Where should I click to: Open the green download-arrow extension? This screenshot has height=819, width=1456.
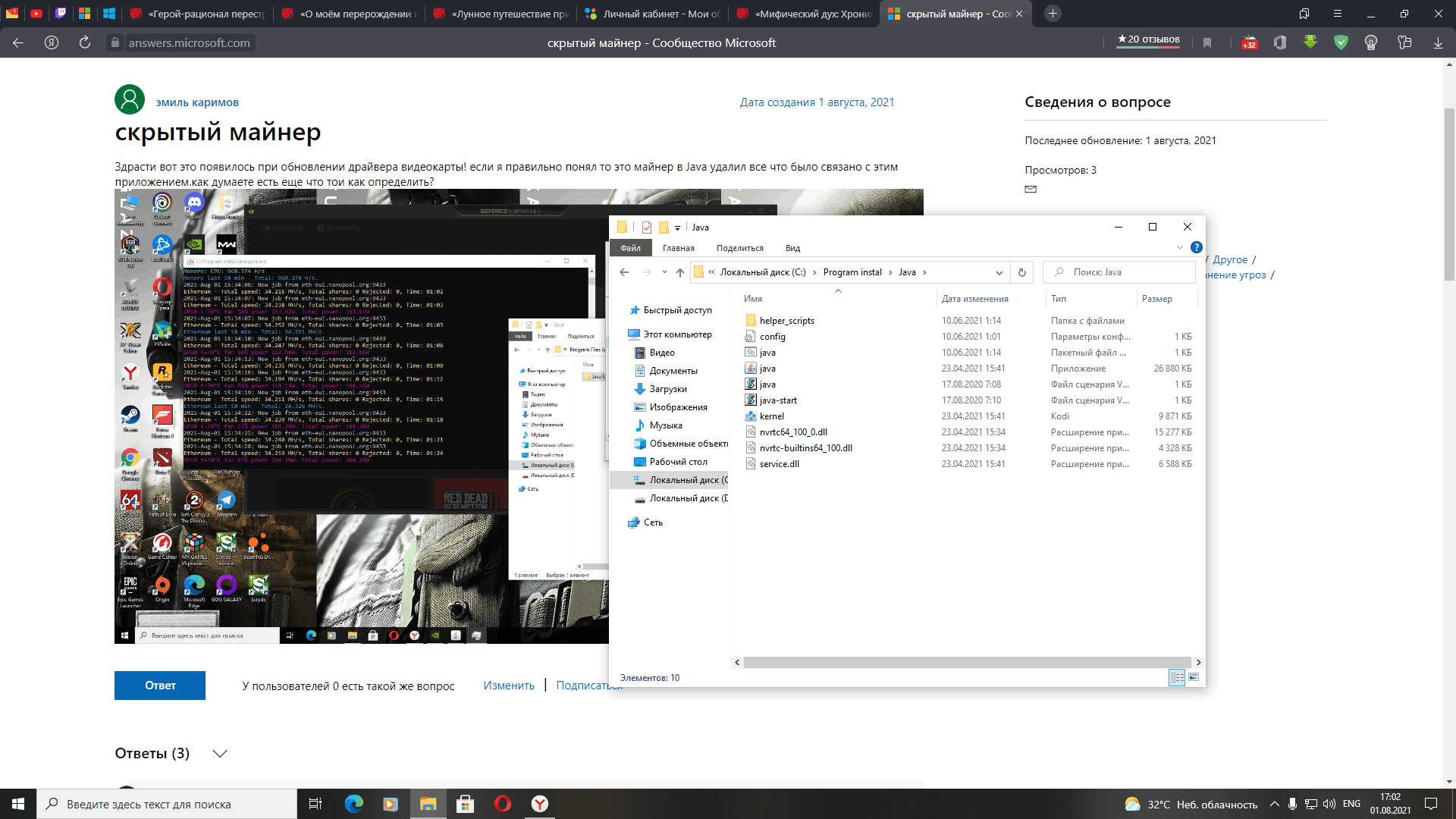point(1310,42)
